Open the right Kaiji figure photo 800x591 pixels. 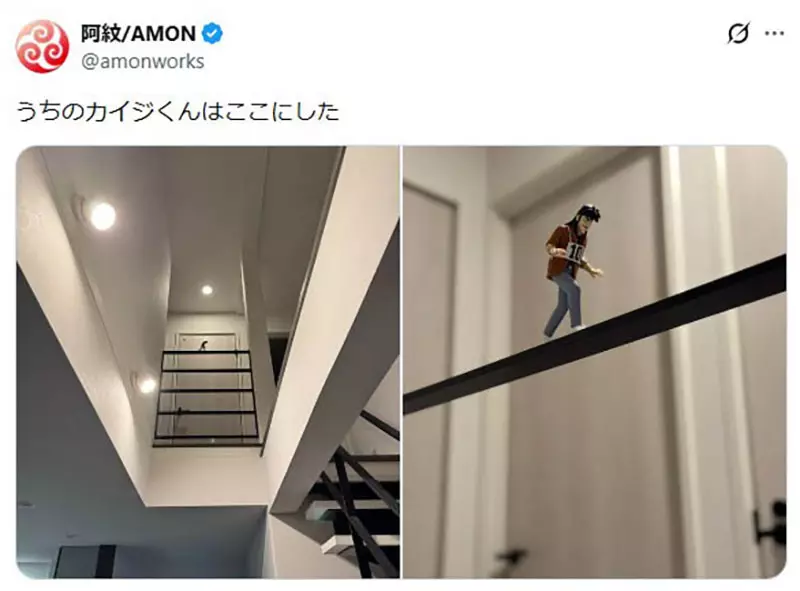(595, 362)
